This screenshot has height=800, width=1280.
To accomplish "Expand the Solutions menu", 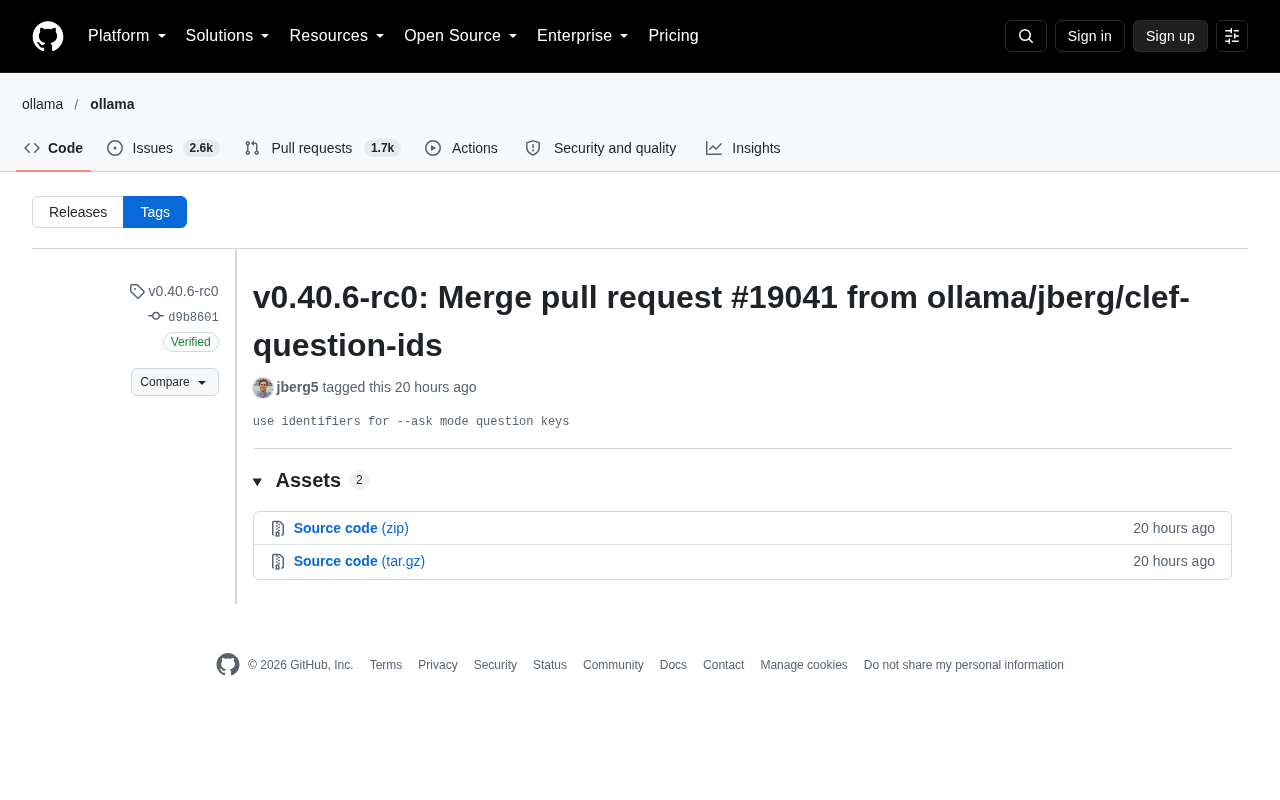I will click(227, 36).
